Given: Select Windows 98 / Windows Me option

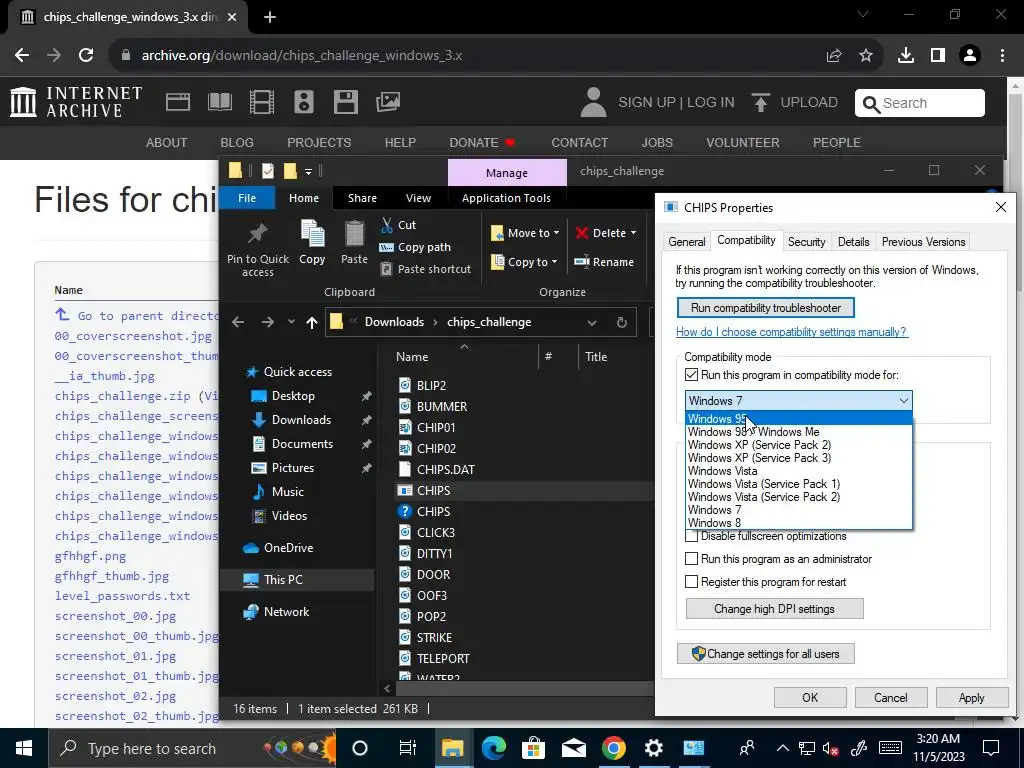Looking at the screenshot, I should 799,432.
